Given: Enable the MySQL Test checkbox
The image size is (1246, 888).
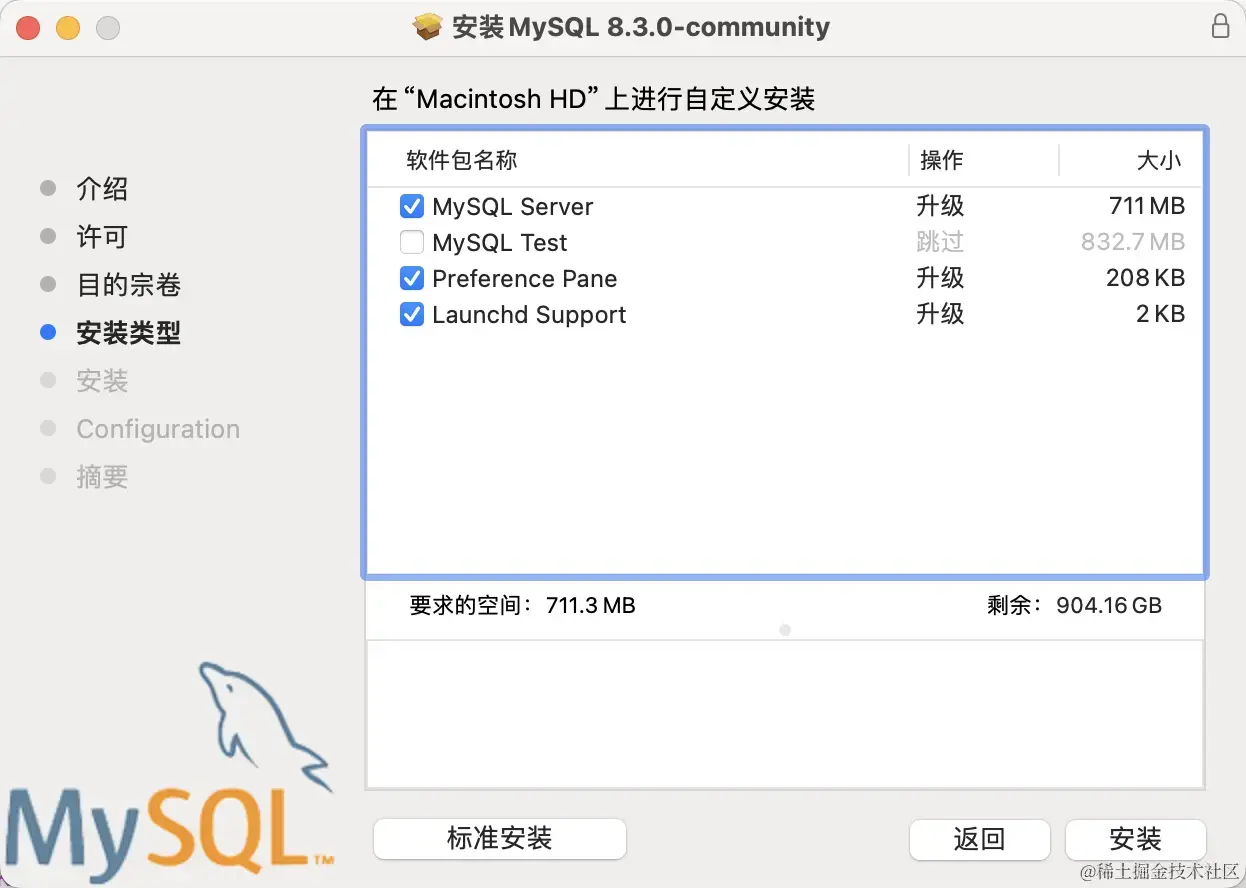Looking at the screenshot, I should (411, 243).
